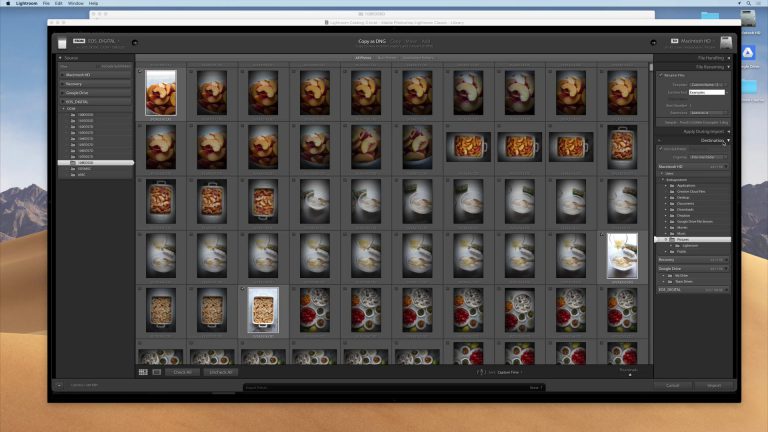Expand the File Handling panel
The height and width of the screenshot is (432, 768).
pos(729,58)
